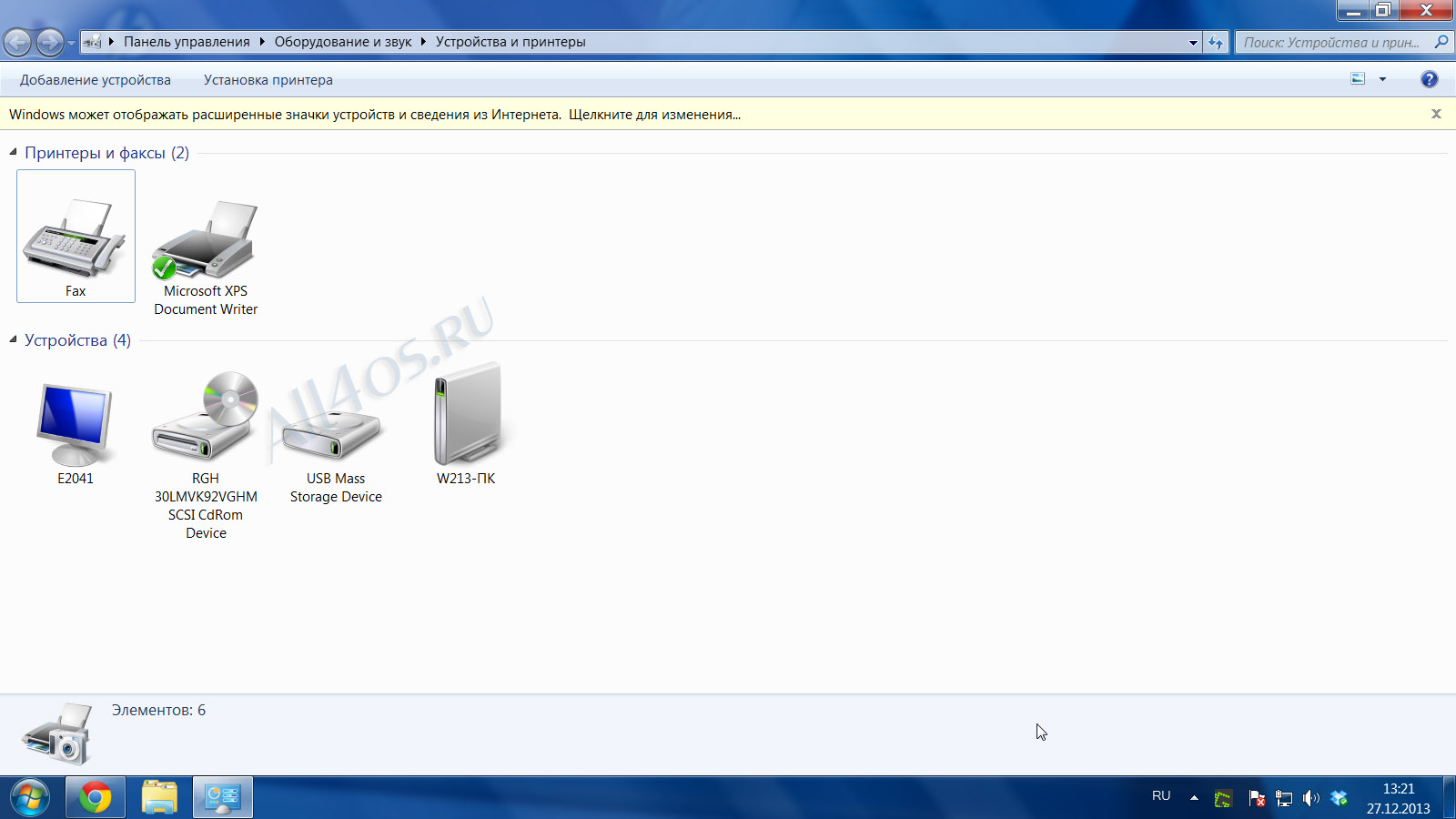Click the green tray icon beside hidden-icons arrow

(1223, 799)
